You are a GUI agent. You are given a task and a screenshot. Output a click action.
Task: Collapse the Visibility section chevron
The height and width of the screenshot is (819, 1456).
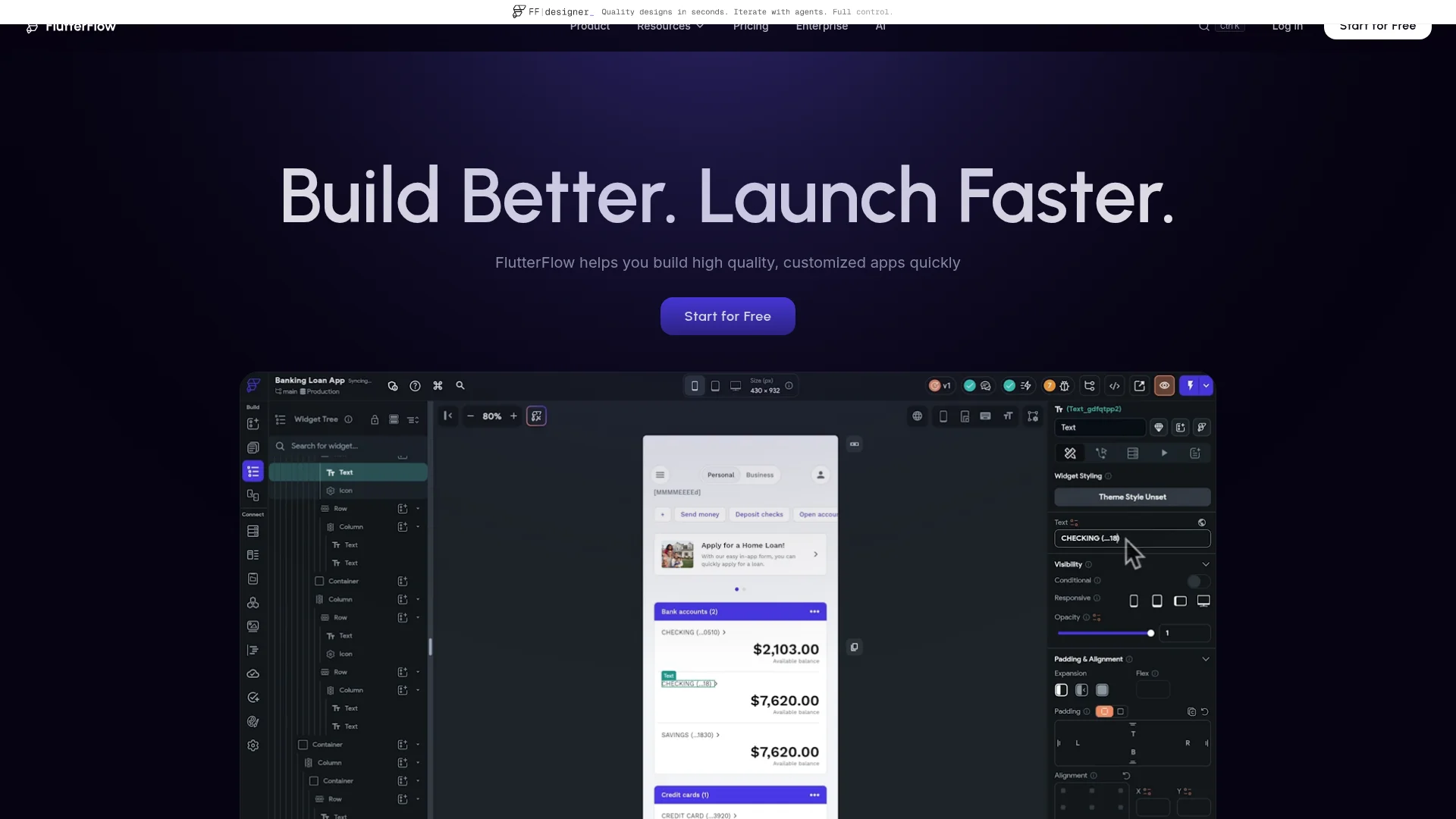(x=1206, y=564)
